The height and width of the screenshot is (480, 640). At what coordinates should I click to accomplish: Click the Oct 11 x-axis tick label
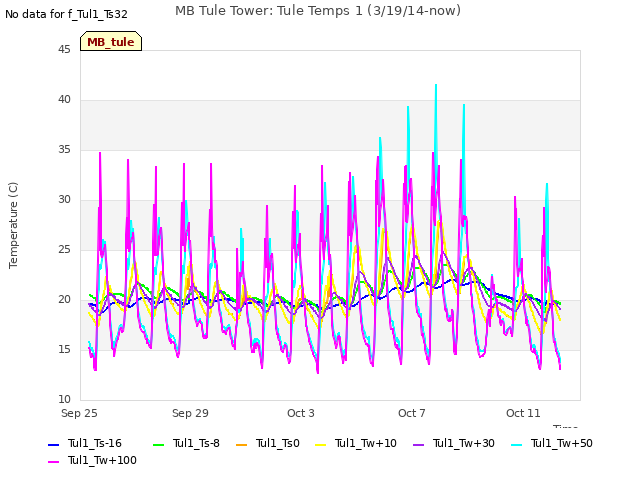[x=523, y=413]
